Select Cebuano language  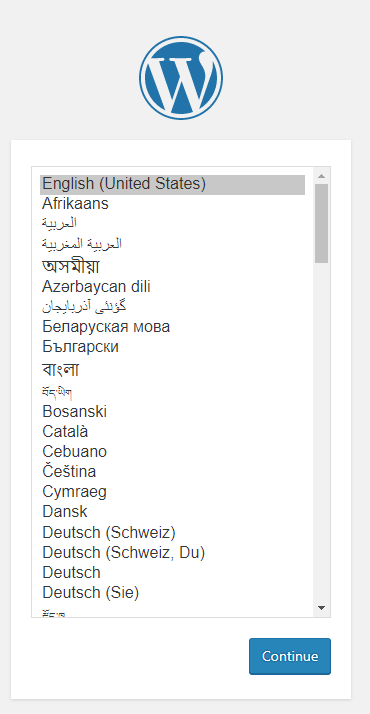pos(172,452)
